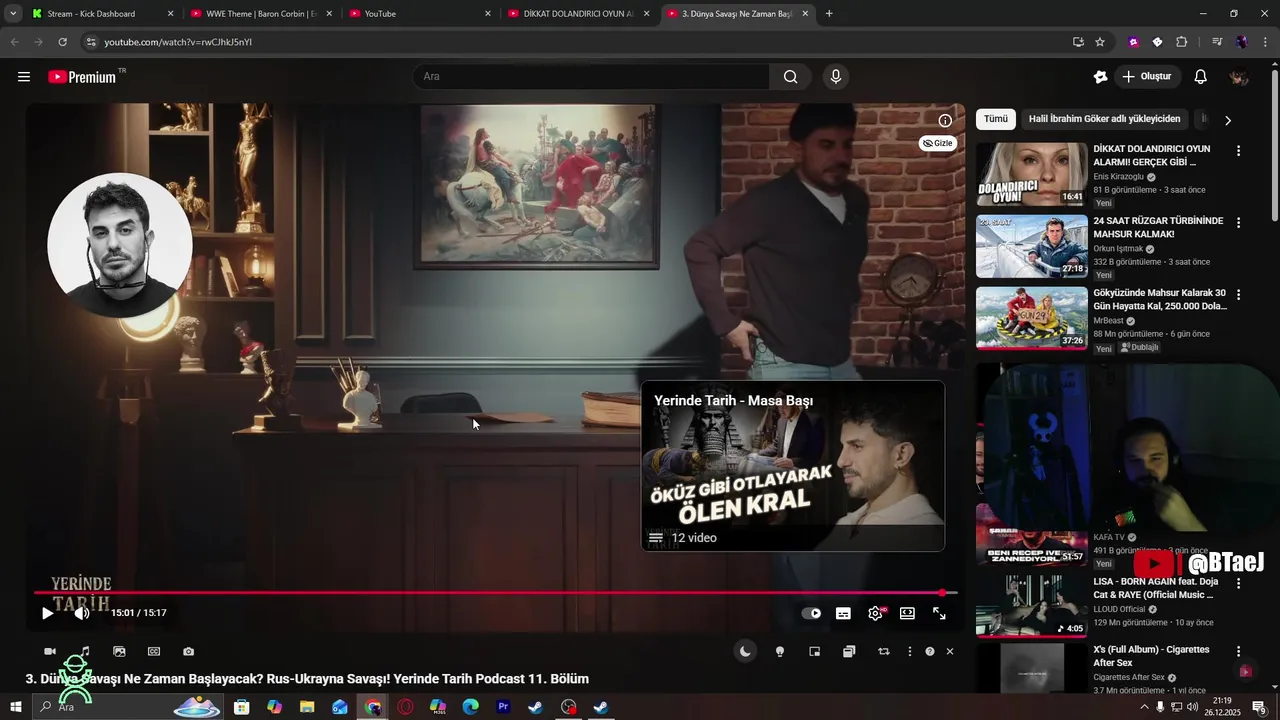The width and height of the screenshot is (1280, 720).
Task: Reload the page
Action: pyautogui.click(x=62, y=42)
